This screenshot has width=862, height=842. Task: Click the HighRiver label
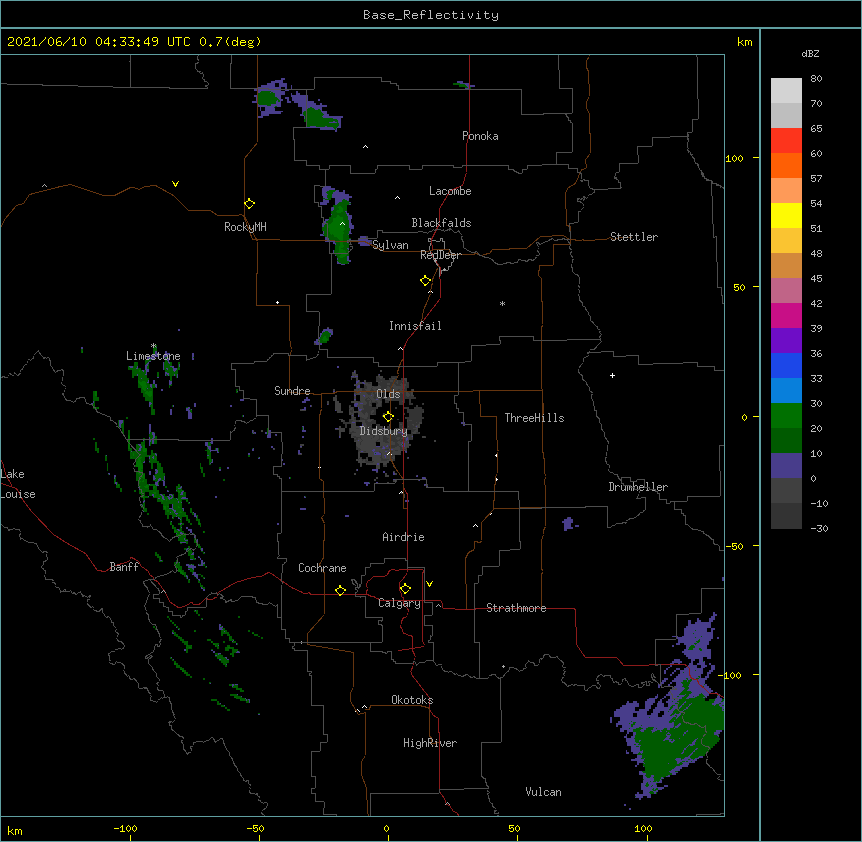430,743
